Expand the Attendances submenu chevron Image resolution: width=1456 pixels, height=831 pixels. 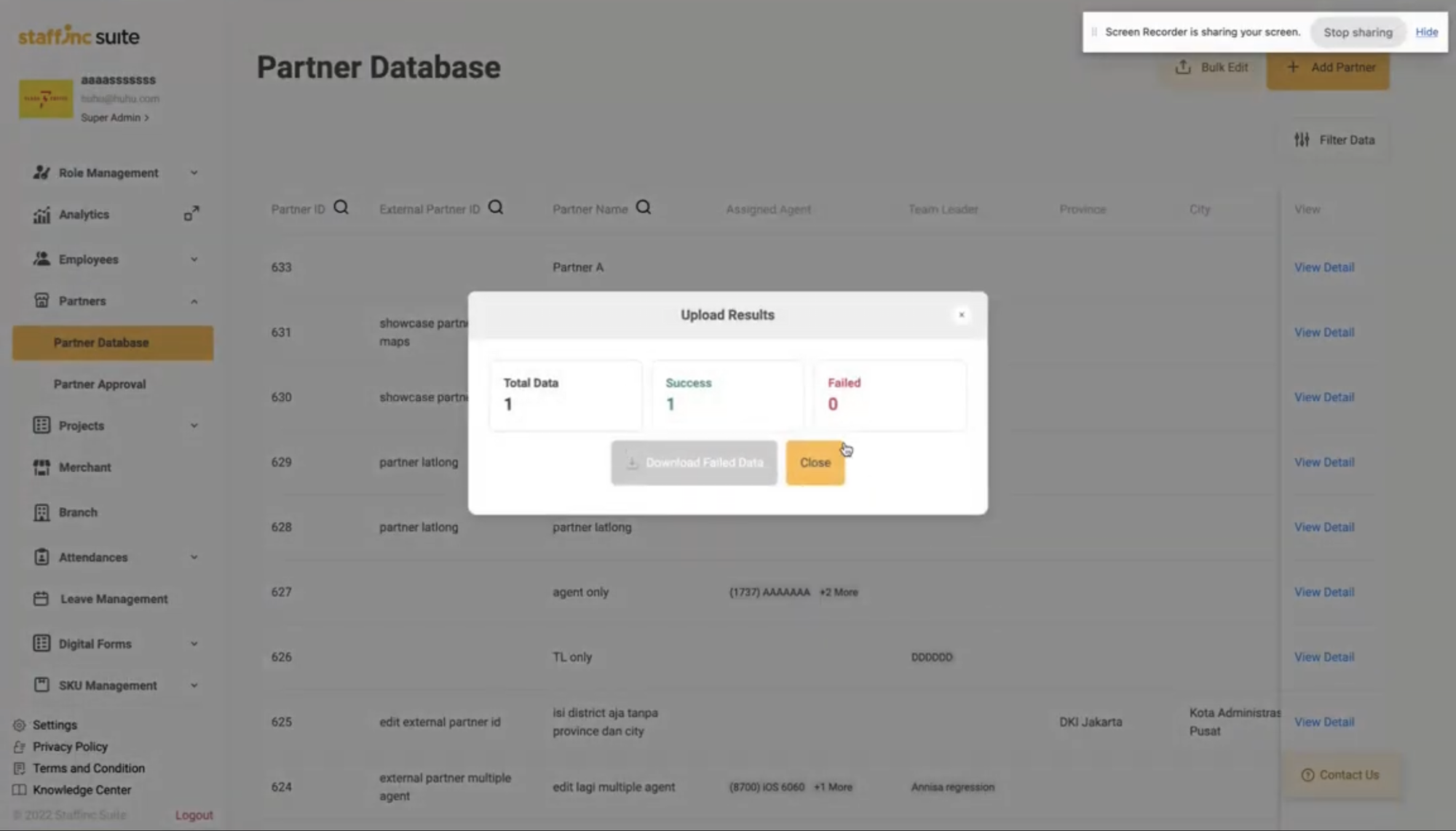point(194,557)
